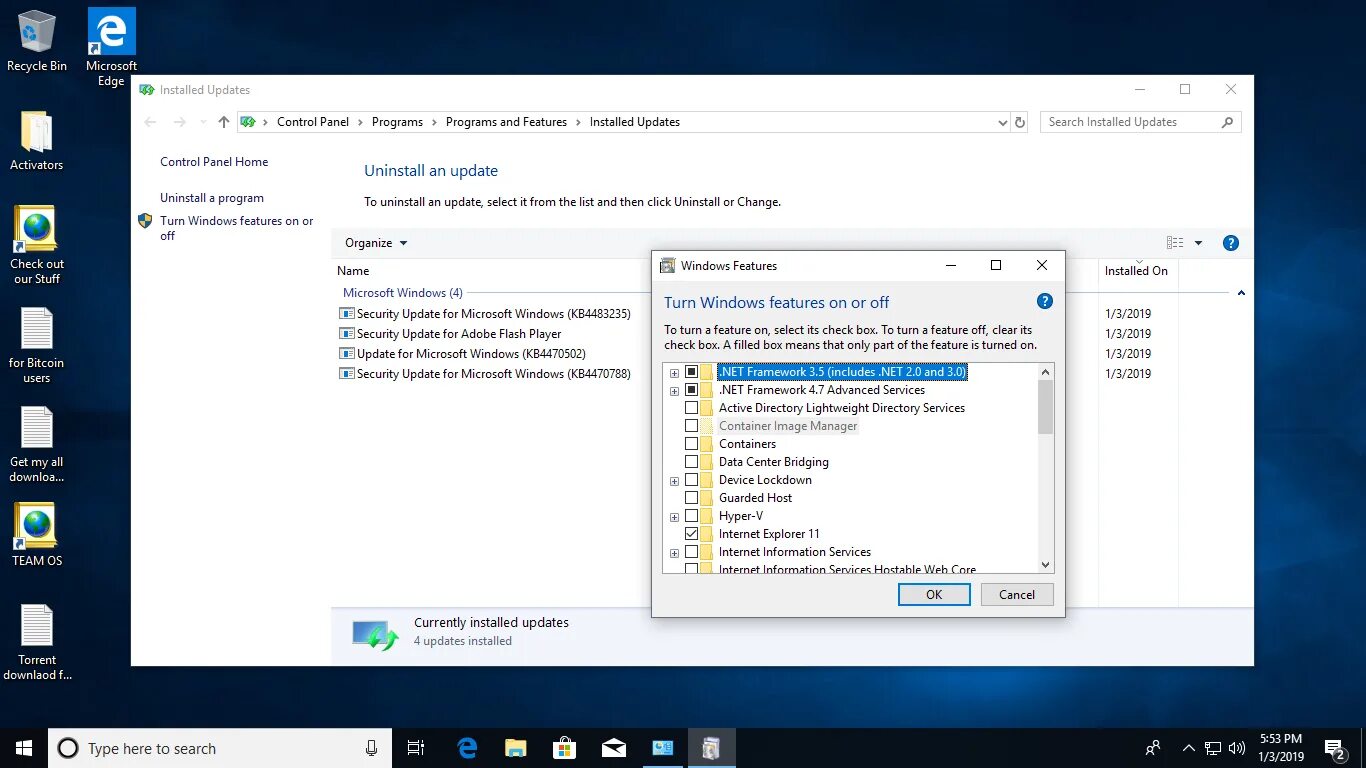Click Programs and Features breadcrumb
The image size is (1366, 768).
click(x=506, y=122)
